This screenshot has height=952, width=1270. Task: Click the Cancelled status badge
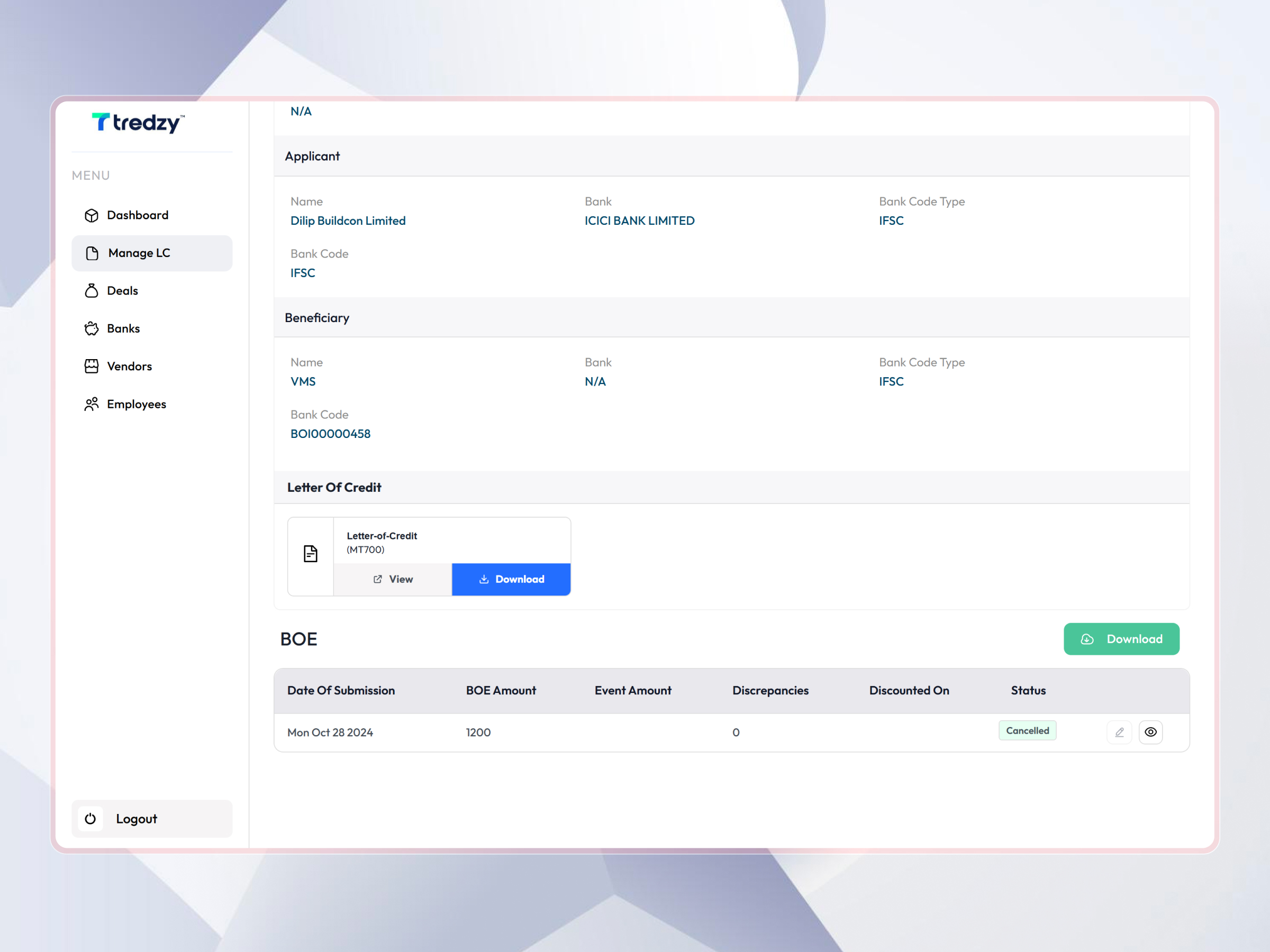[x=1027, y=730]
